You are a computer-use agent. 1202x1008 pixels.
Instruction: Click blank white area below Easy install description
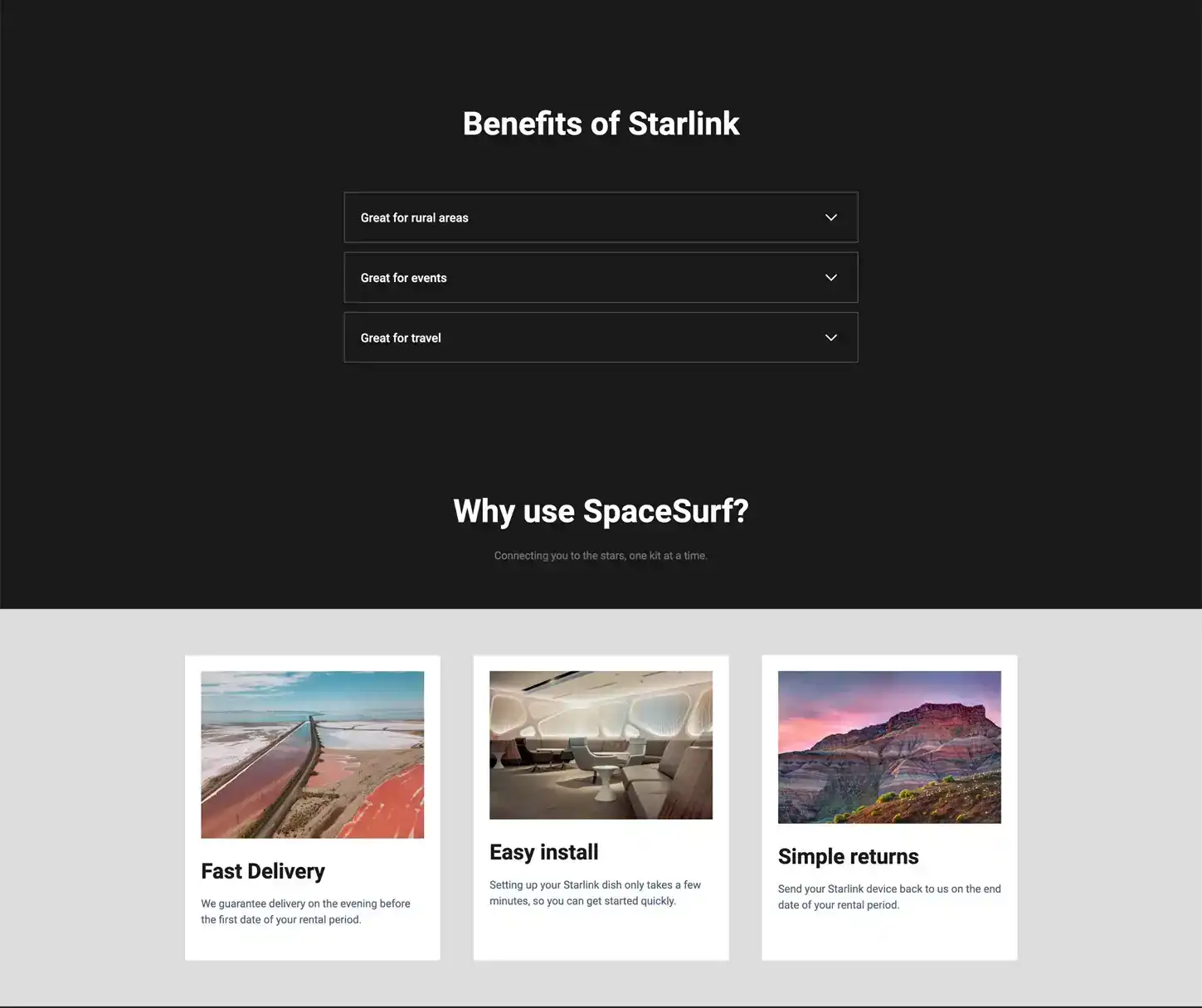click(601, 936)
